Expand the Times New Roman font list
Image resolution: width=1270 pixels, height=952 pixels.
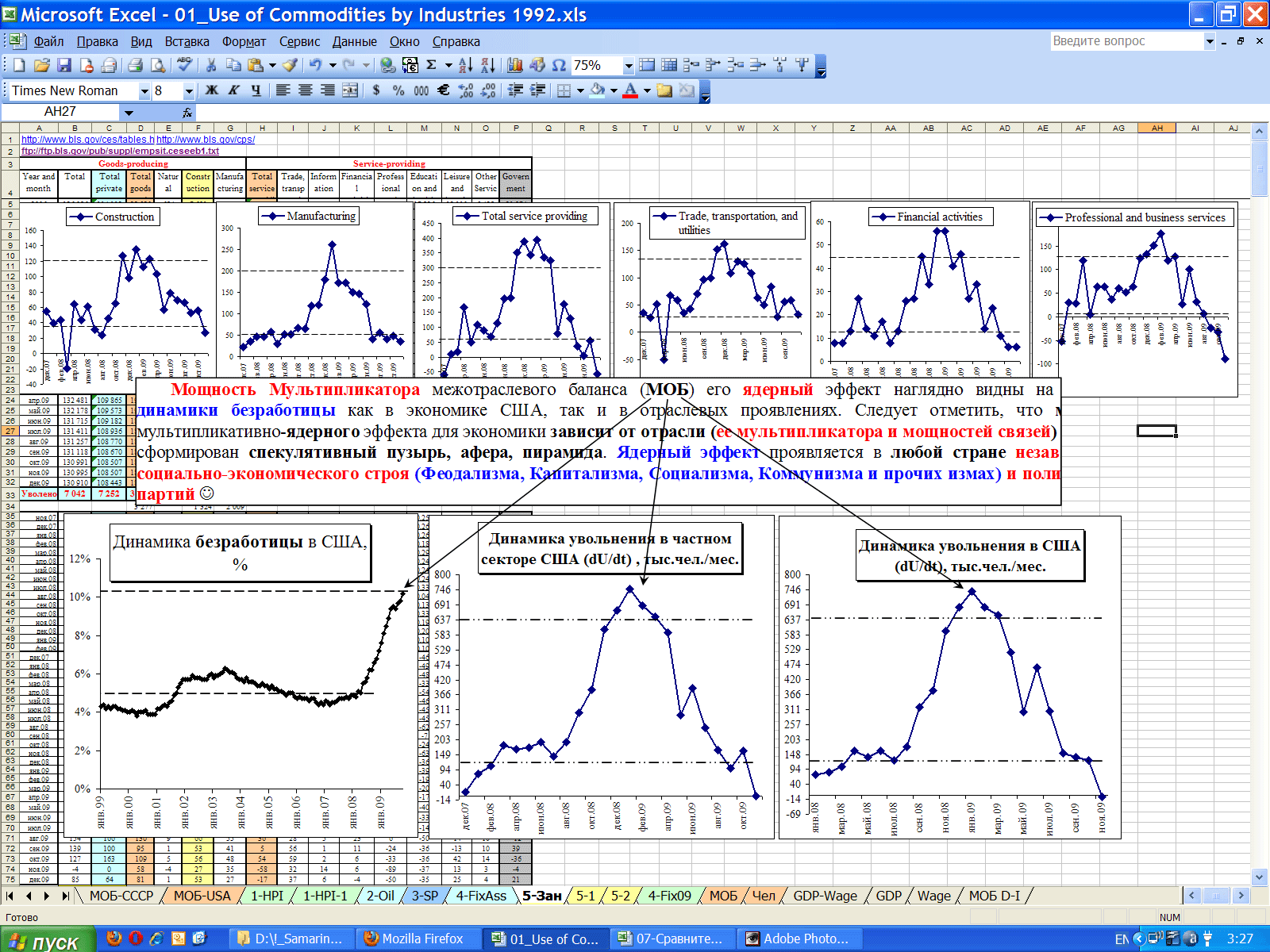(144, 91)
